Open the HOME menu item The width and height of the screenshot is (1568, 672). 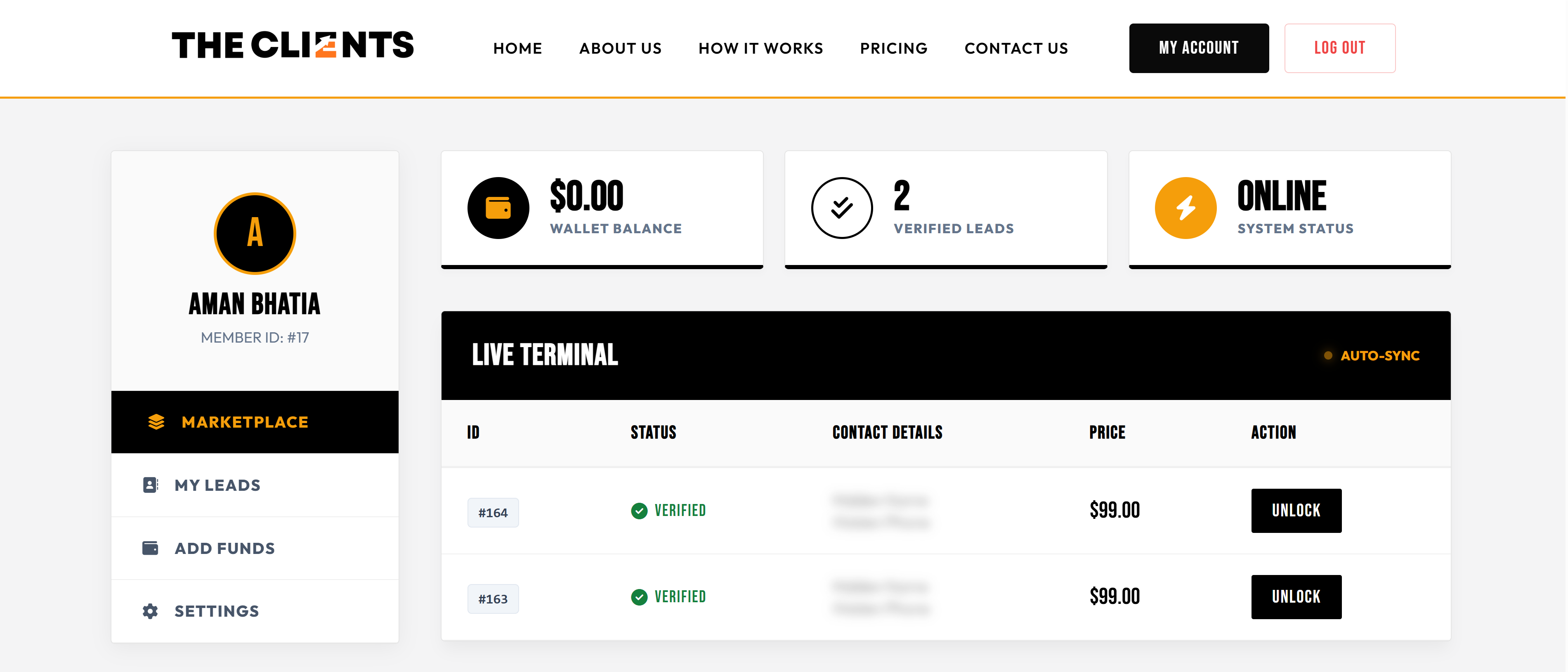pos(517,48)
